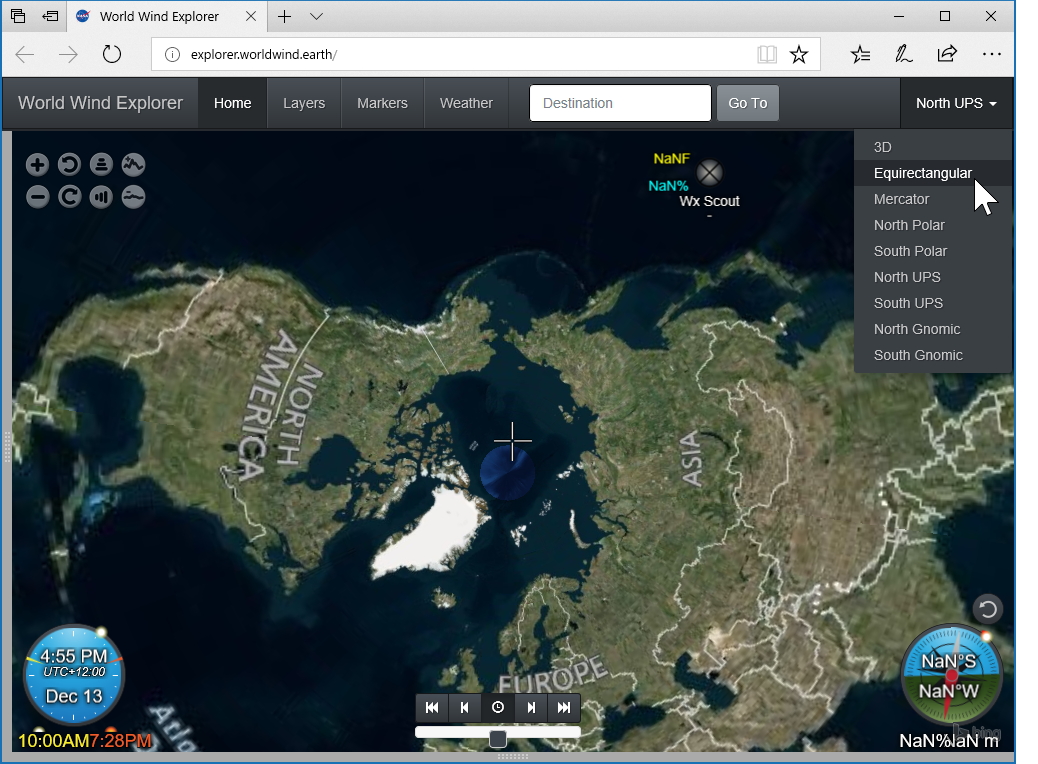Screen dimensions: 1038x764
Task: Select North Polar projection
Action: click(x=933, y=225)
